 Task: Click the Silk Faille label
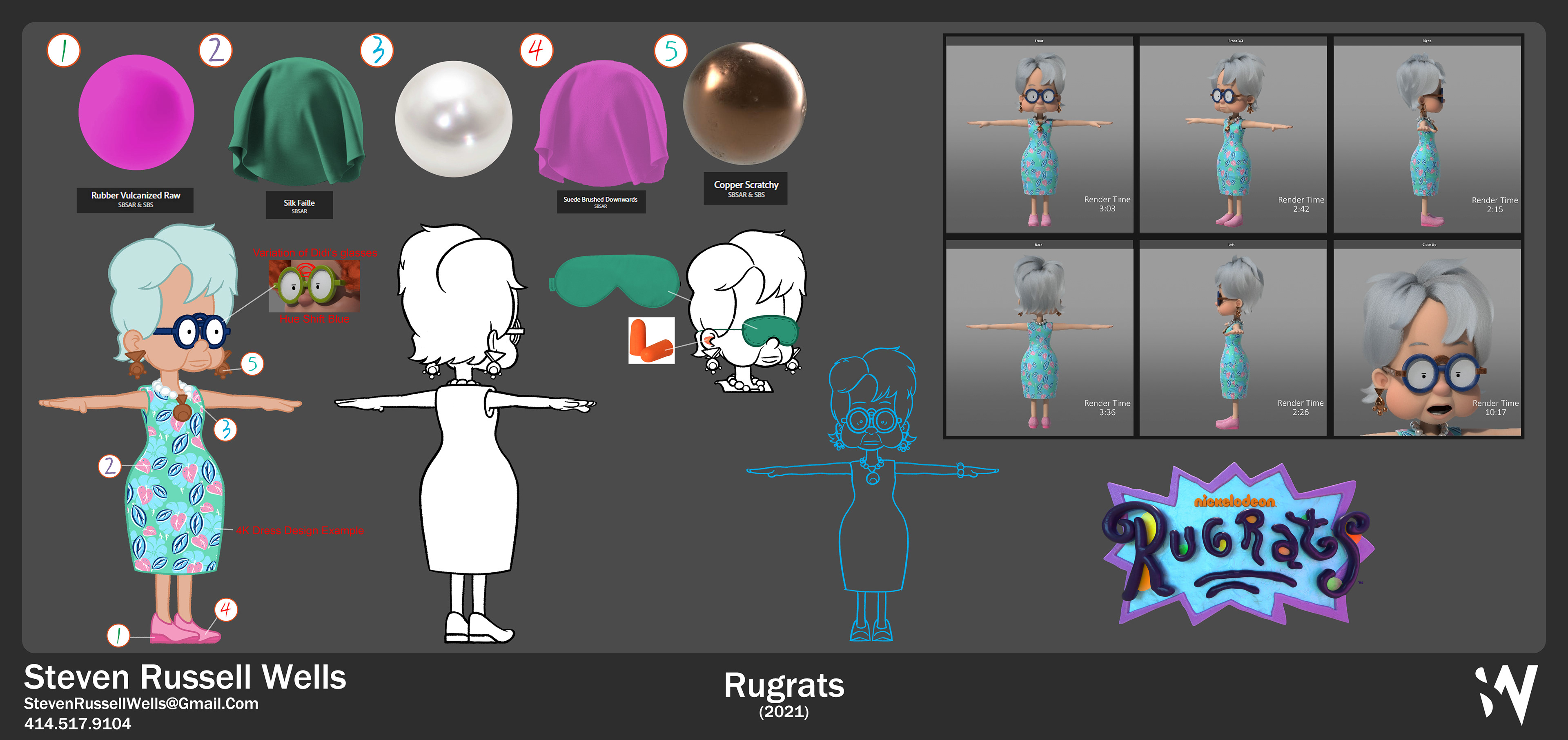click(299, 206)
